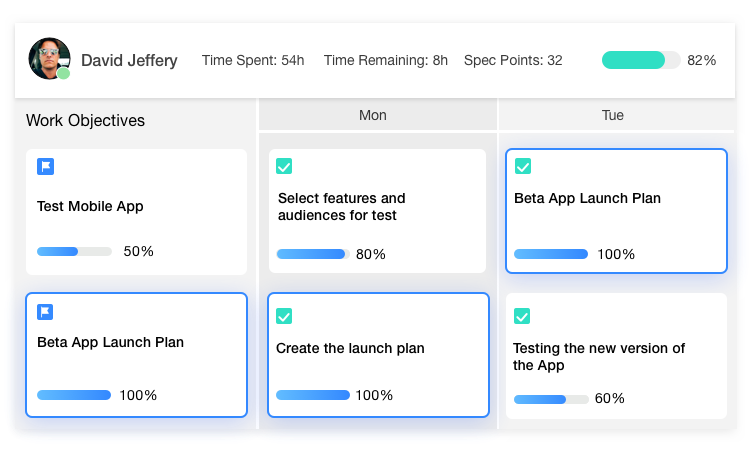Click the Time Spent: 54h label
This screenshot has width=750, height=450.
pyautogui.click(x=253, y=61)
